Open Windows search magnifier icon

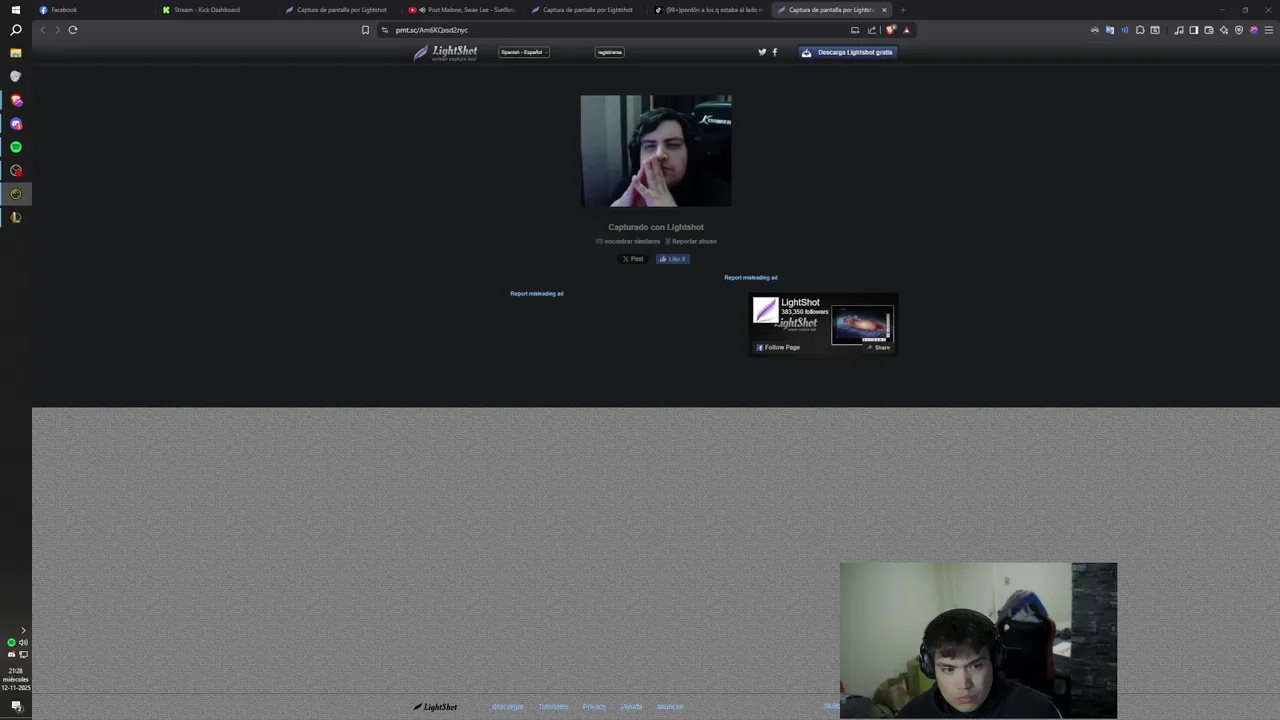[15, 31]
